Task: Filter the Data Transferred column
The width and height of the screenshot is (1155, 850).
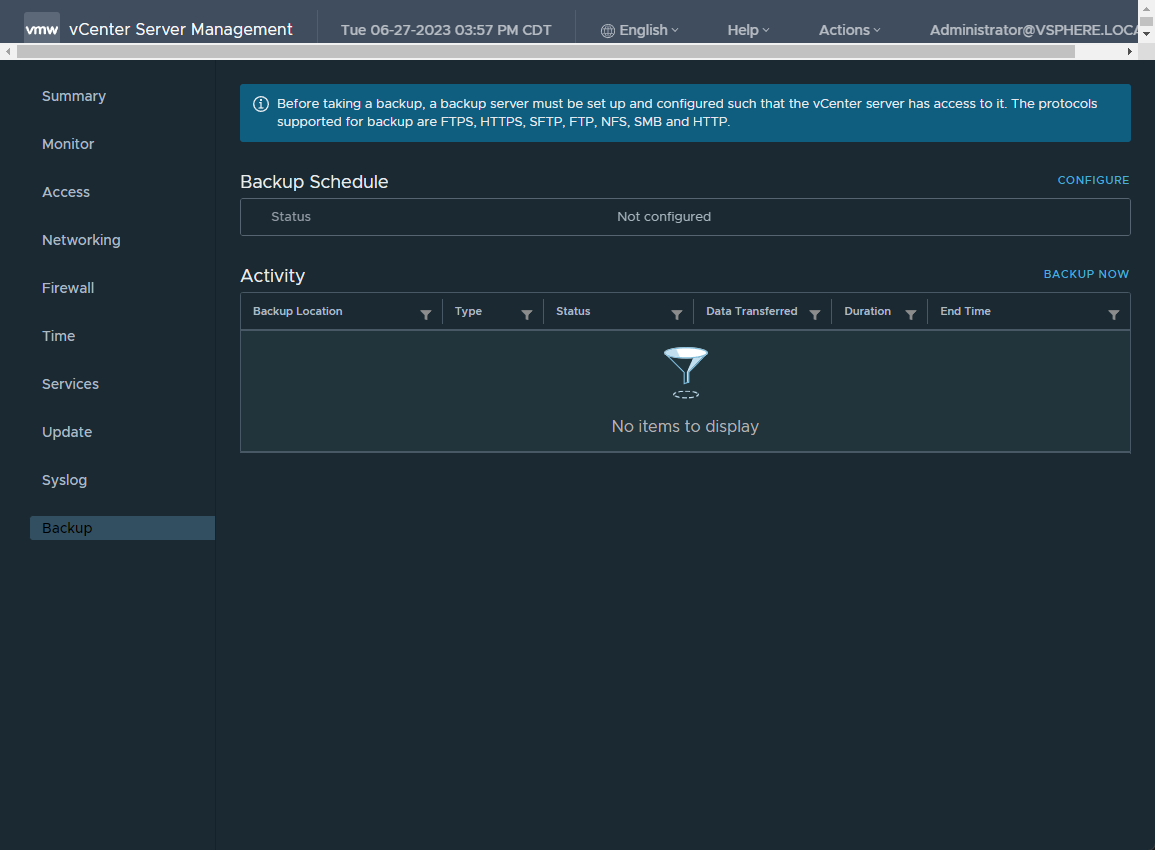Action: tap(815, 315)
